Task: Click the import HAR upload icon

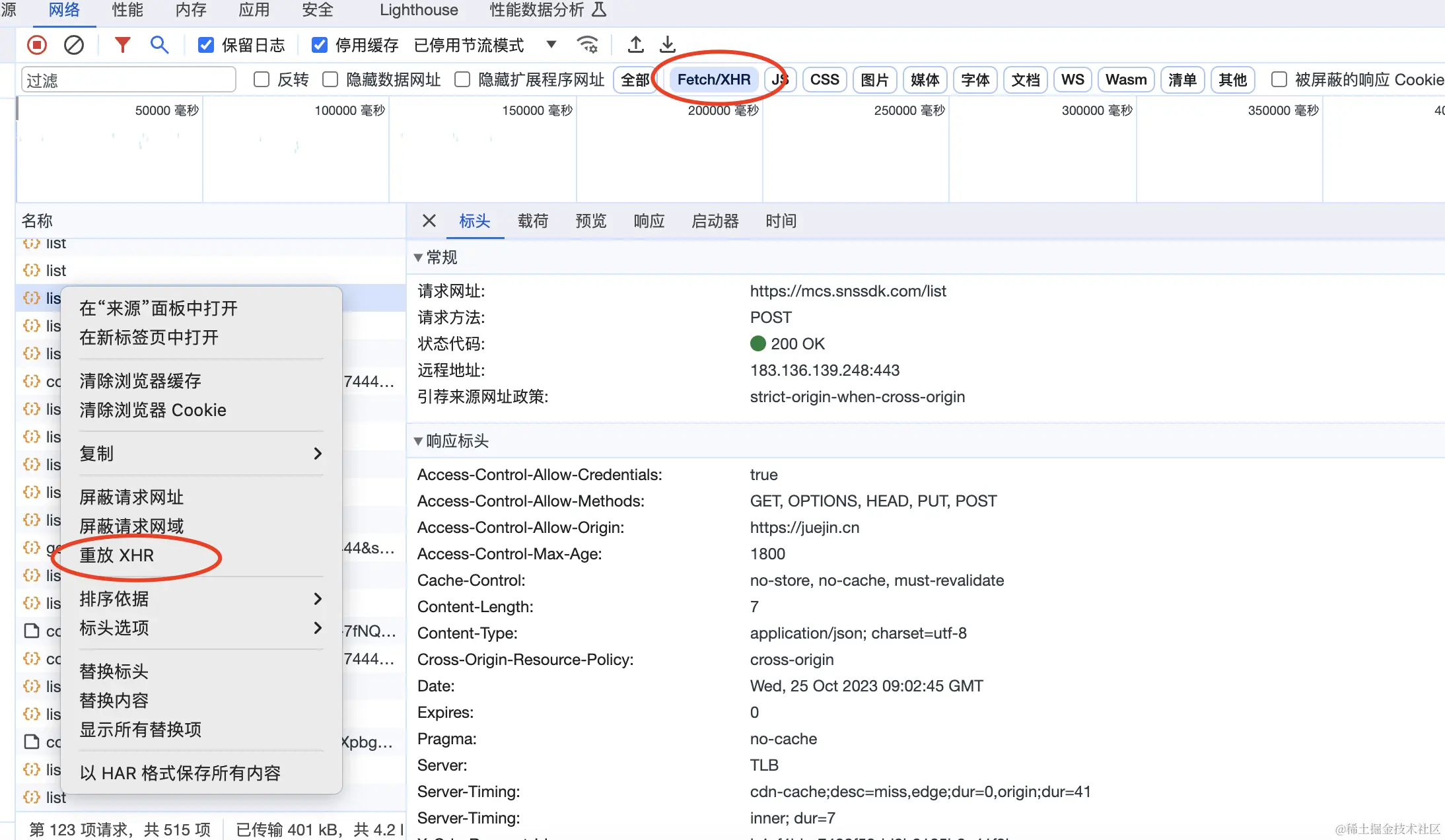Action: (635, 45)
